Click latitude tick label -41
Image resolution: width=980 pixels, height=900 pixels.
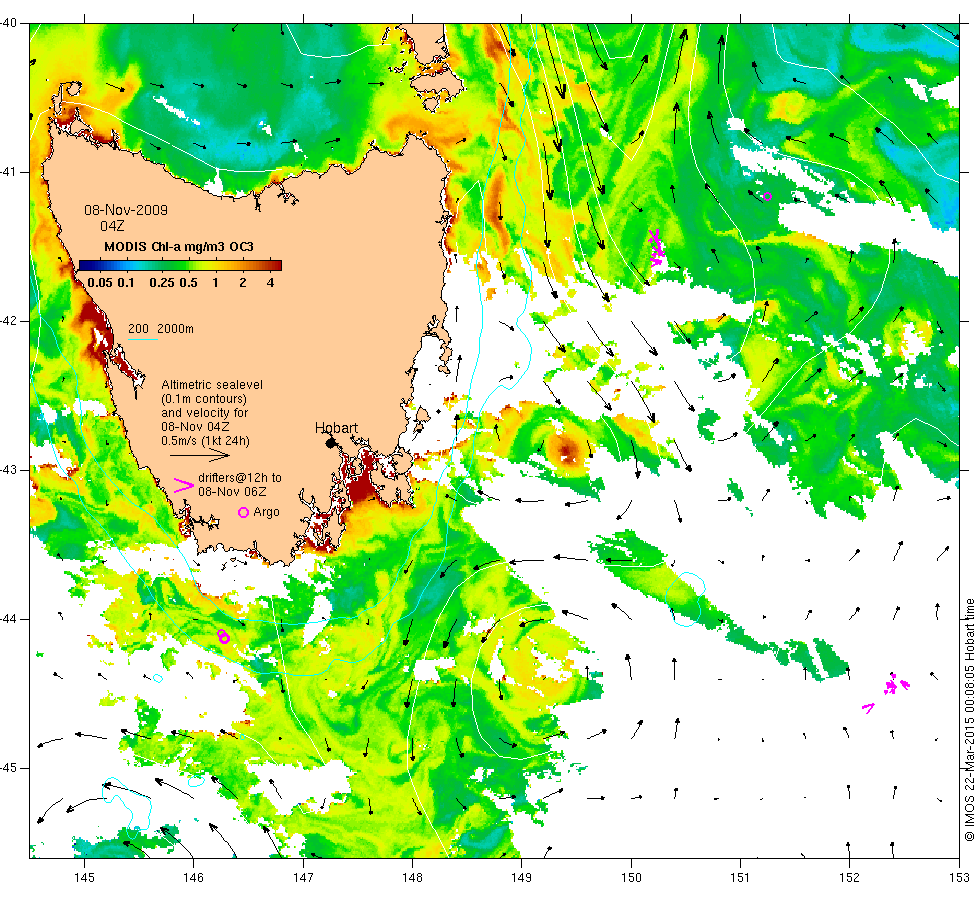click(9, 172)
